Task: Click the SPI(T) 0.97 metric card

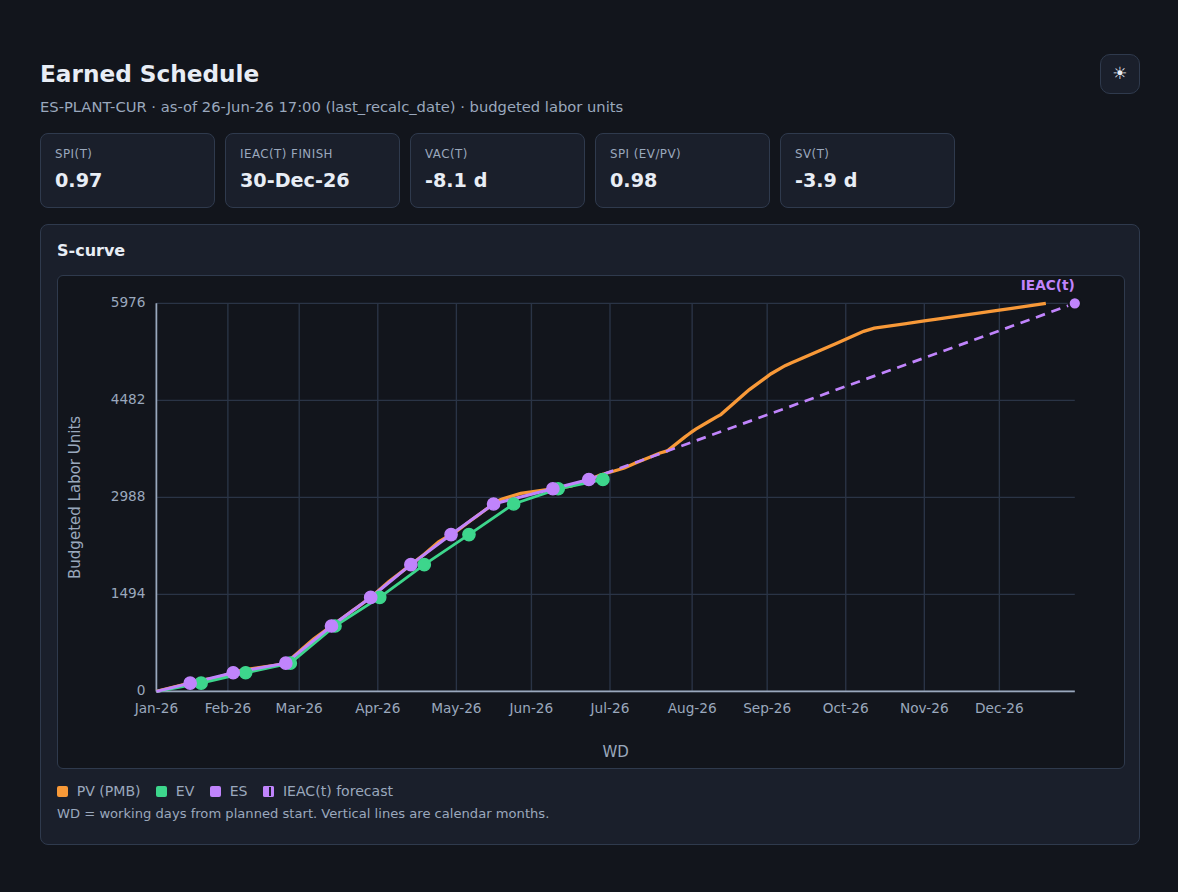Action: tap(127, 171)
